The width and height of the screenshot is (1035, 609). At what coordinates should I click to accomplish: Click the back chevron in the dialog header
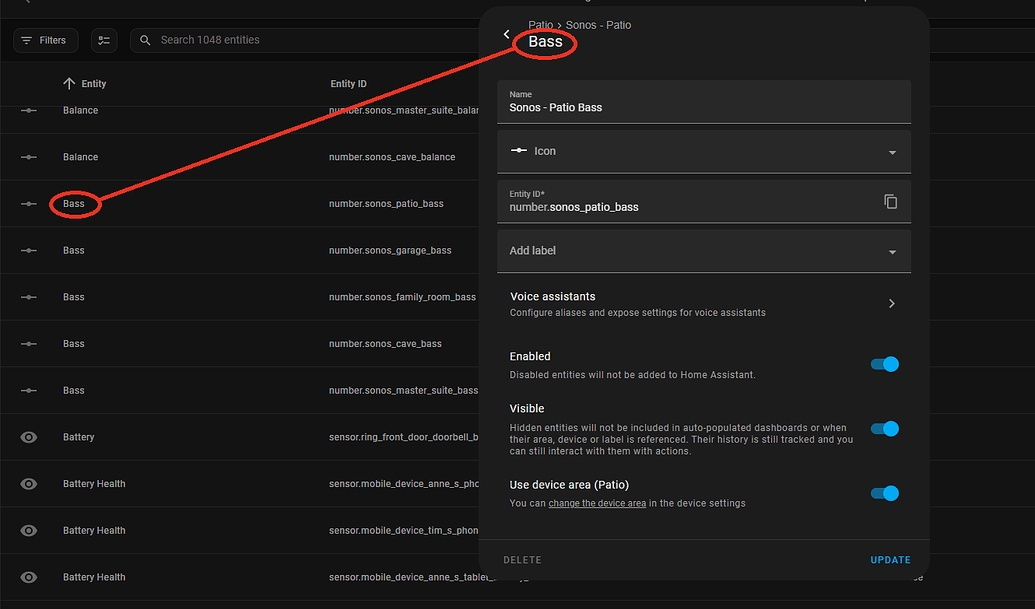tap(506, 33)
